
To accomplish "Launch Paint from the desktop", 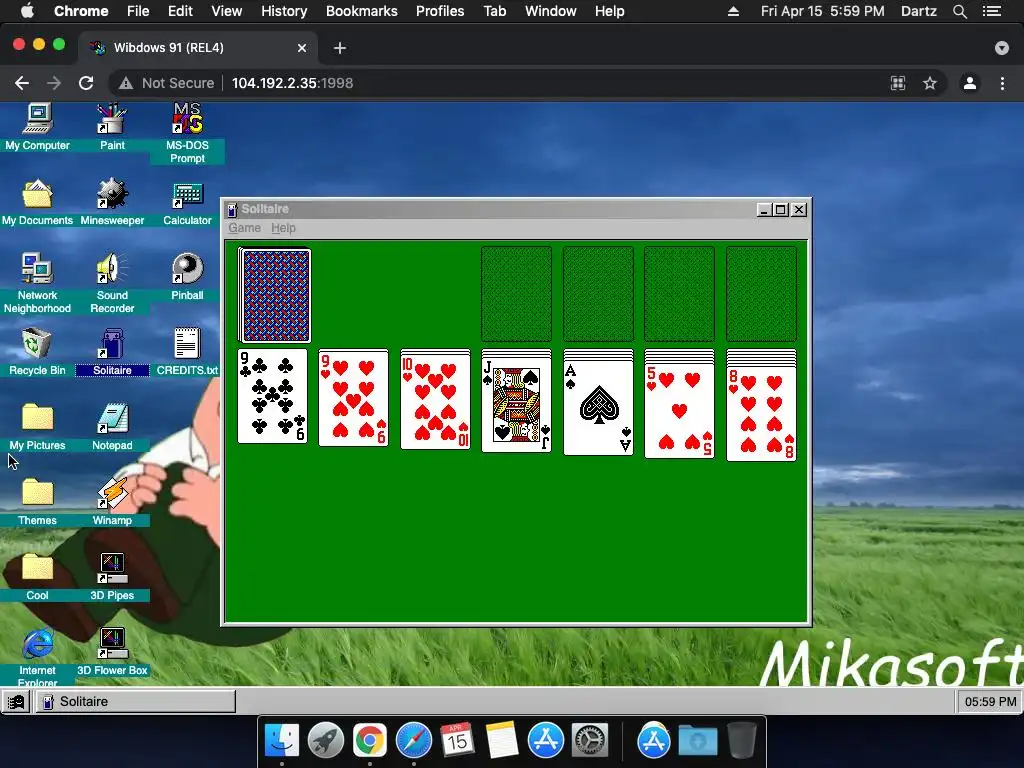I will click(x=112, y=127).
